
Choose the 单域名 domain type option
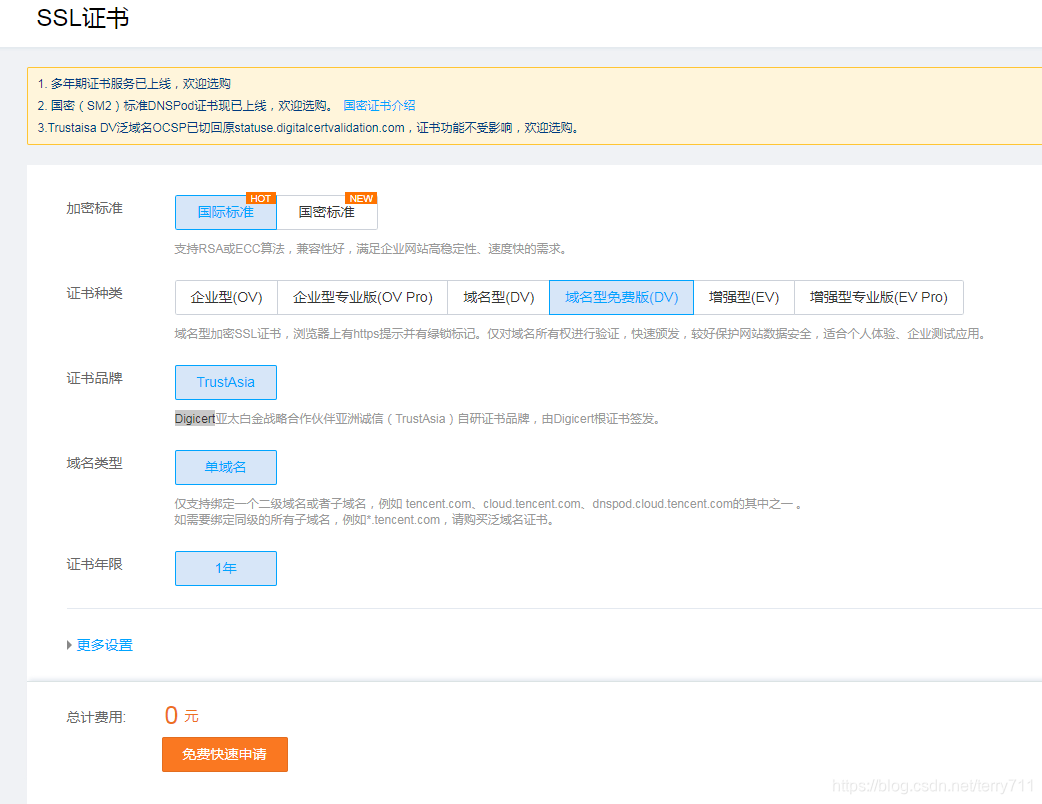[225, 467]
